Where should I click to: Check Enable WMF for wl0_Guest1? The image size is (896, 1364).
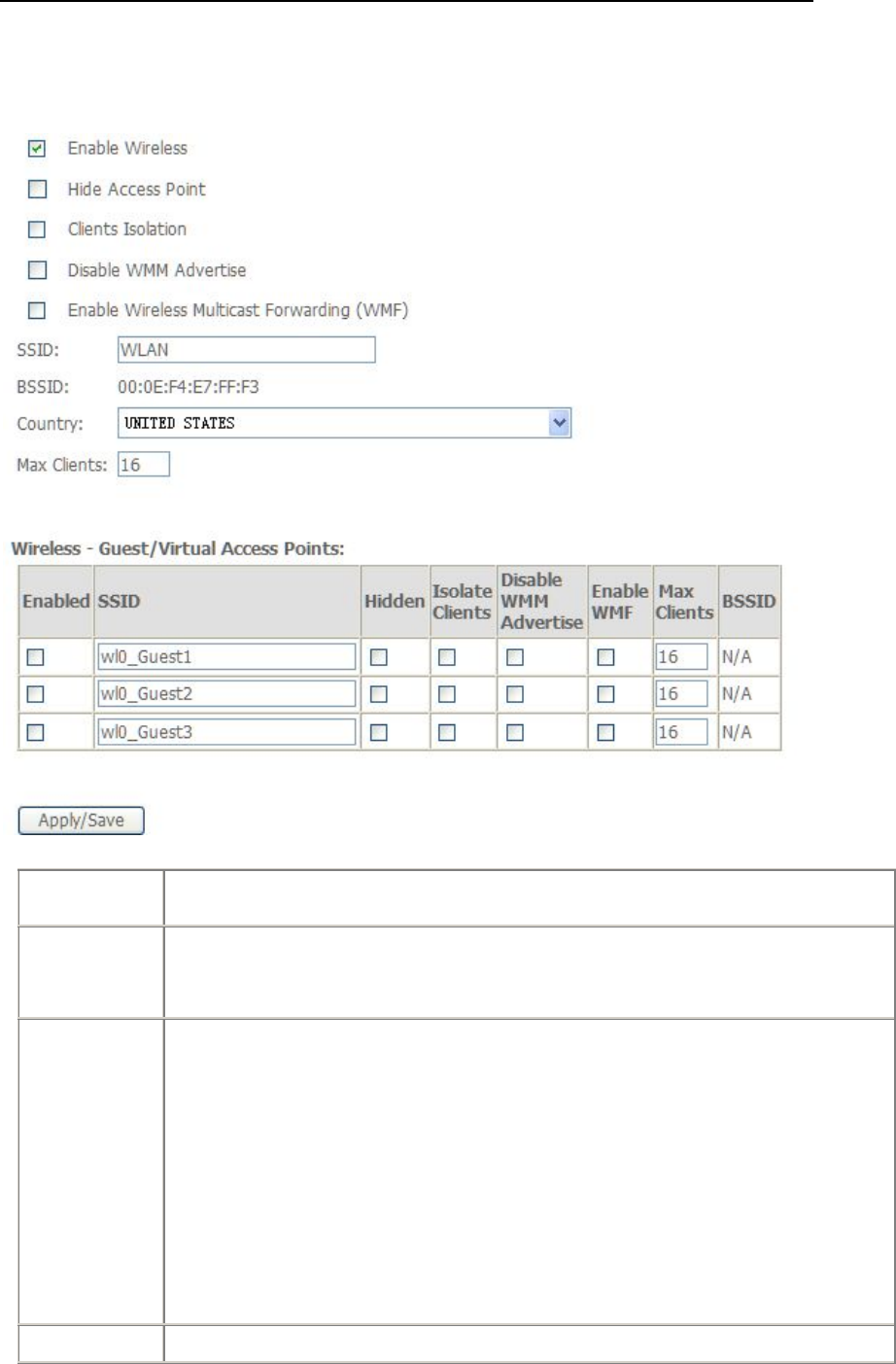pyautogui.click(x=605, y=657)
